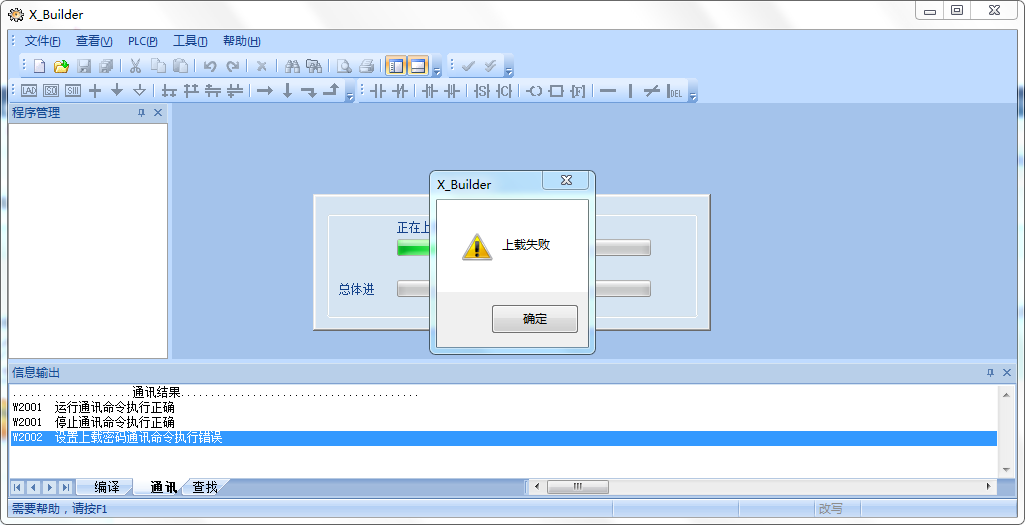
Task: Click the New file icon
Action: tap(40, 66)
